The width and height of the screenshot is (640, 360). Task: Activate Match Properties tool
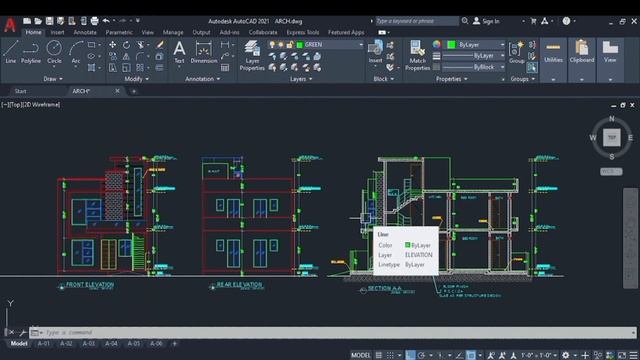click(418, 56)
